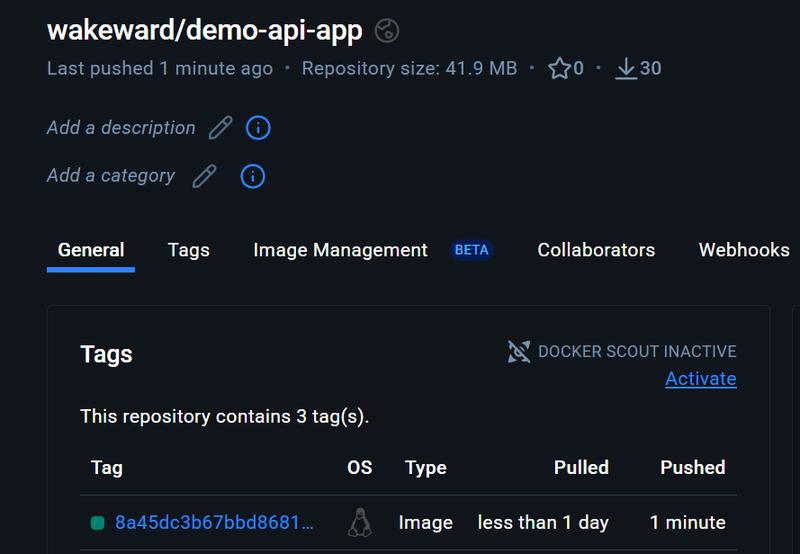Image resolution: width=800 pixels, height=554 pixels.
Task: Switch to the General tab
Action: 91,250
